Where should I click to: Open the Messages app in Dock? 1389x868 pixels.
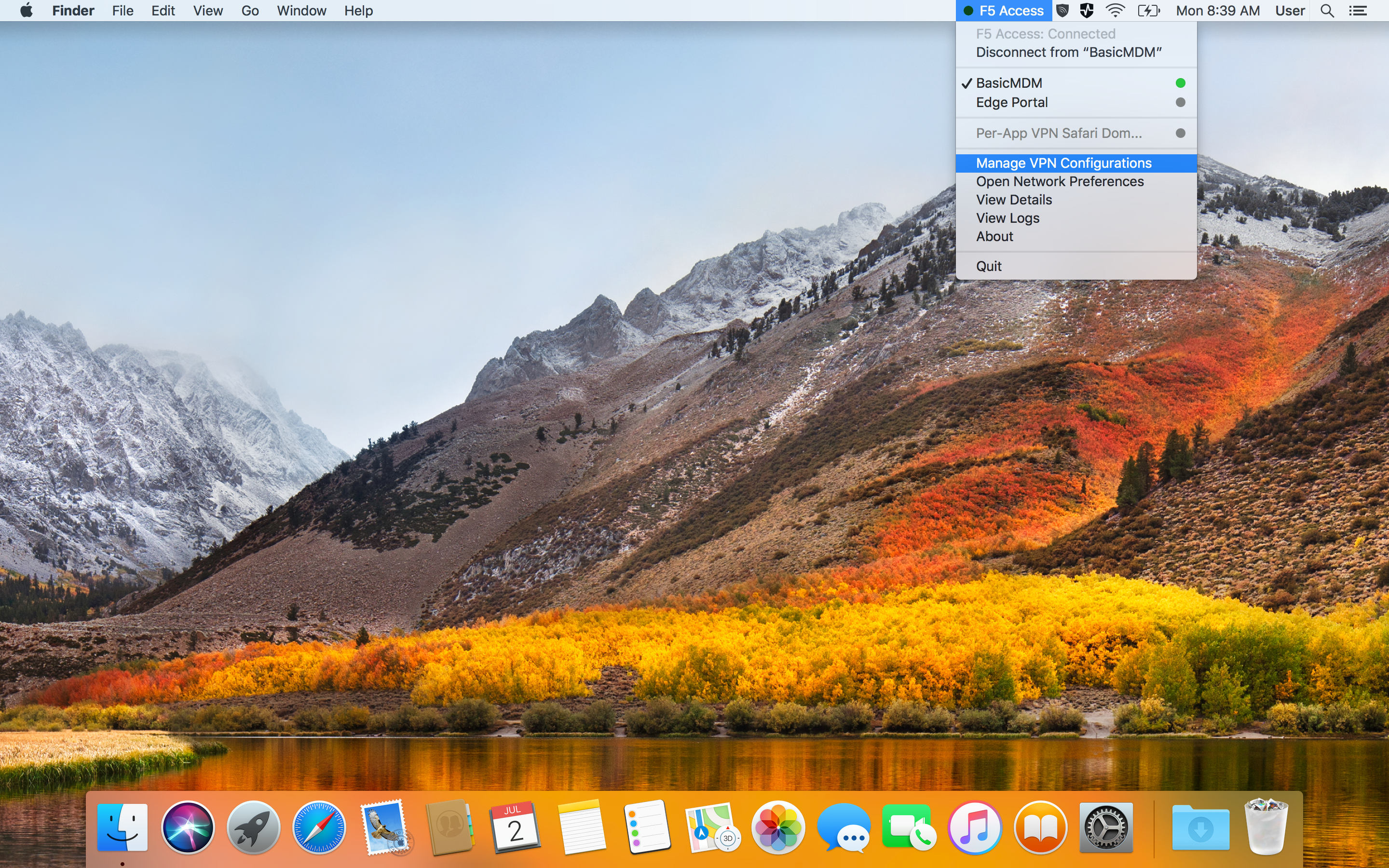click(844, 827)
